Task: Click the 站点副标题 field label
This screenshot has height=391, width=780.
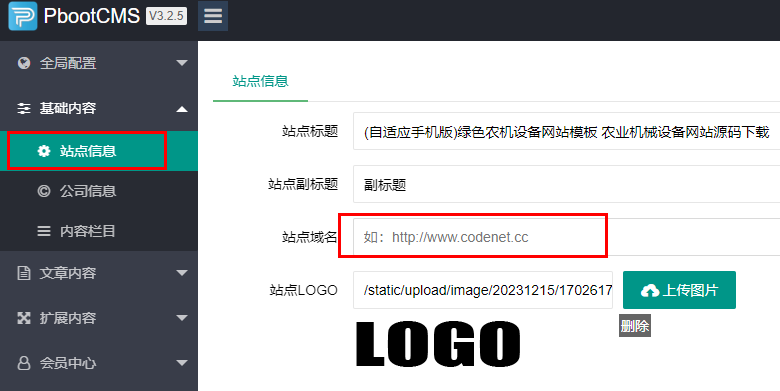Action: click(303, 184)
